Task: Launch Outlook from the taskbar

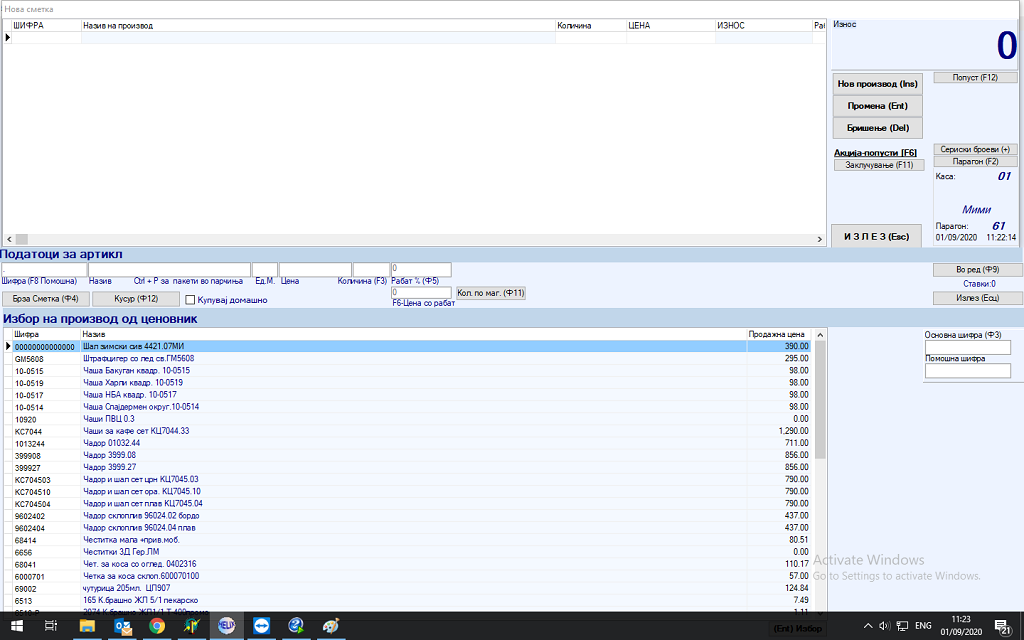Action: (x=122, y=626)
